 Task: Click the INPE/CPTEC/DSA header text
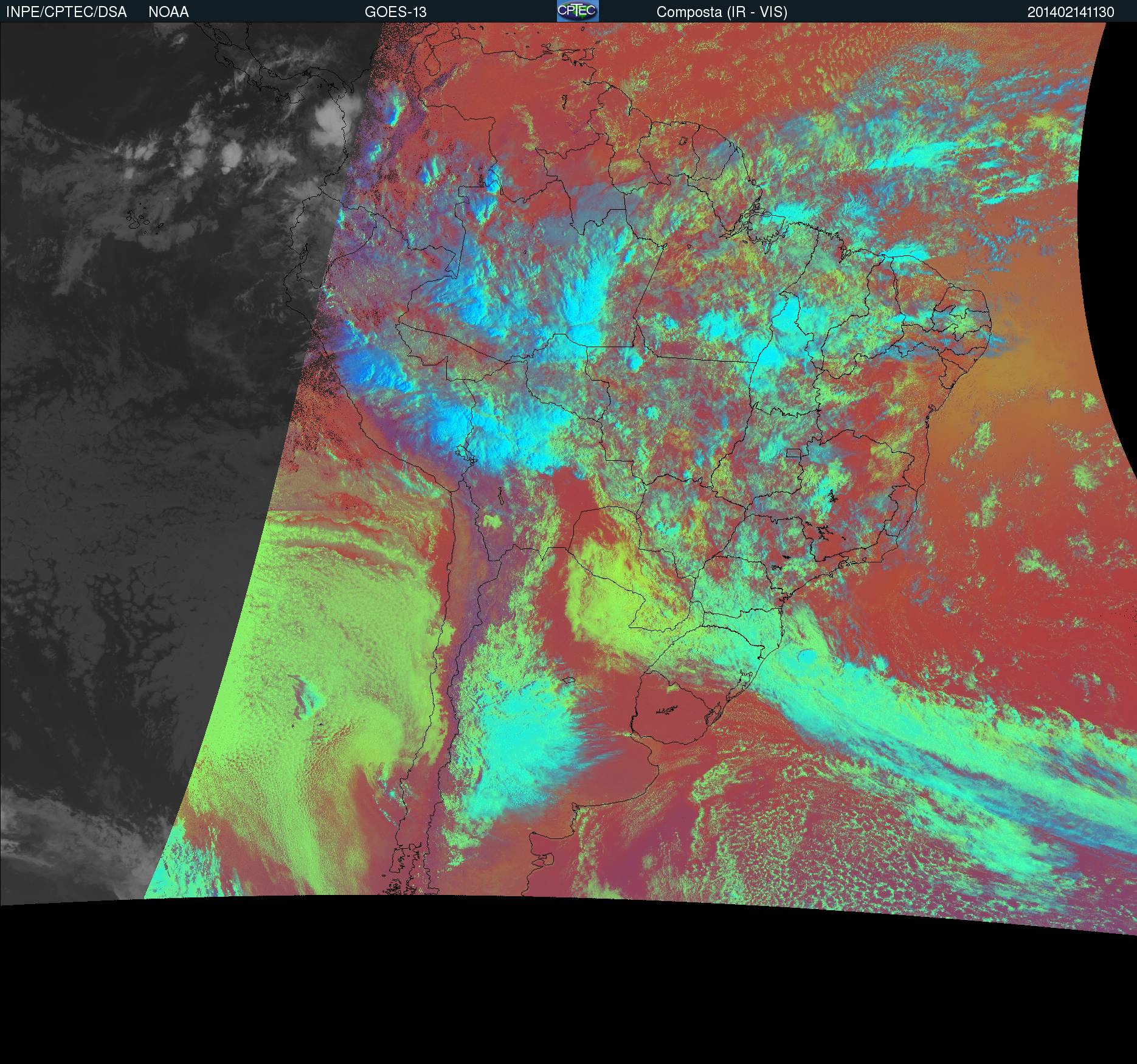pos(66,12)
